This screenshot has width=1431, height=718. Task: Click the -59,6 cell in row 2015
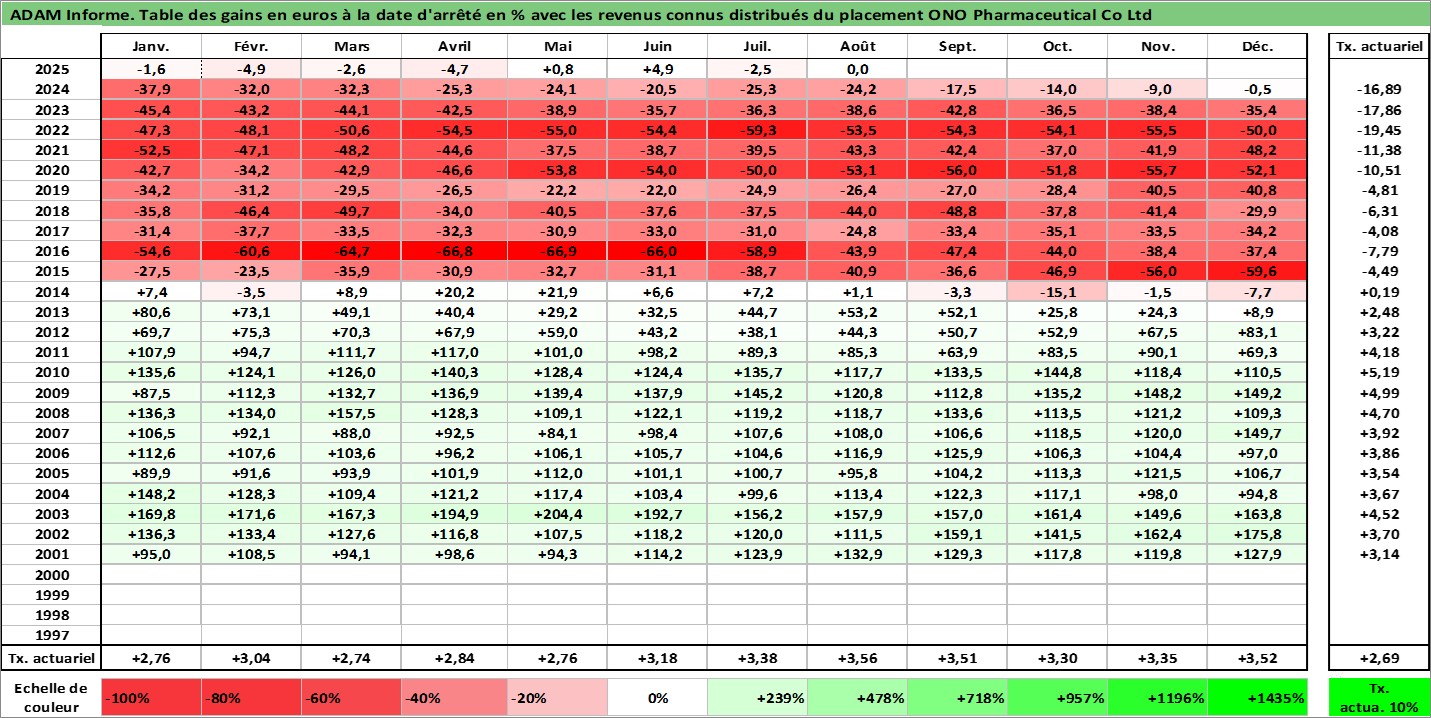[x=1257, y=270]
